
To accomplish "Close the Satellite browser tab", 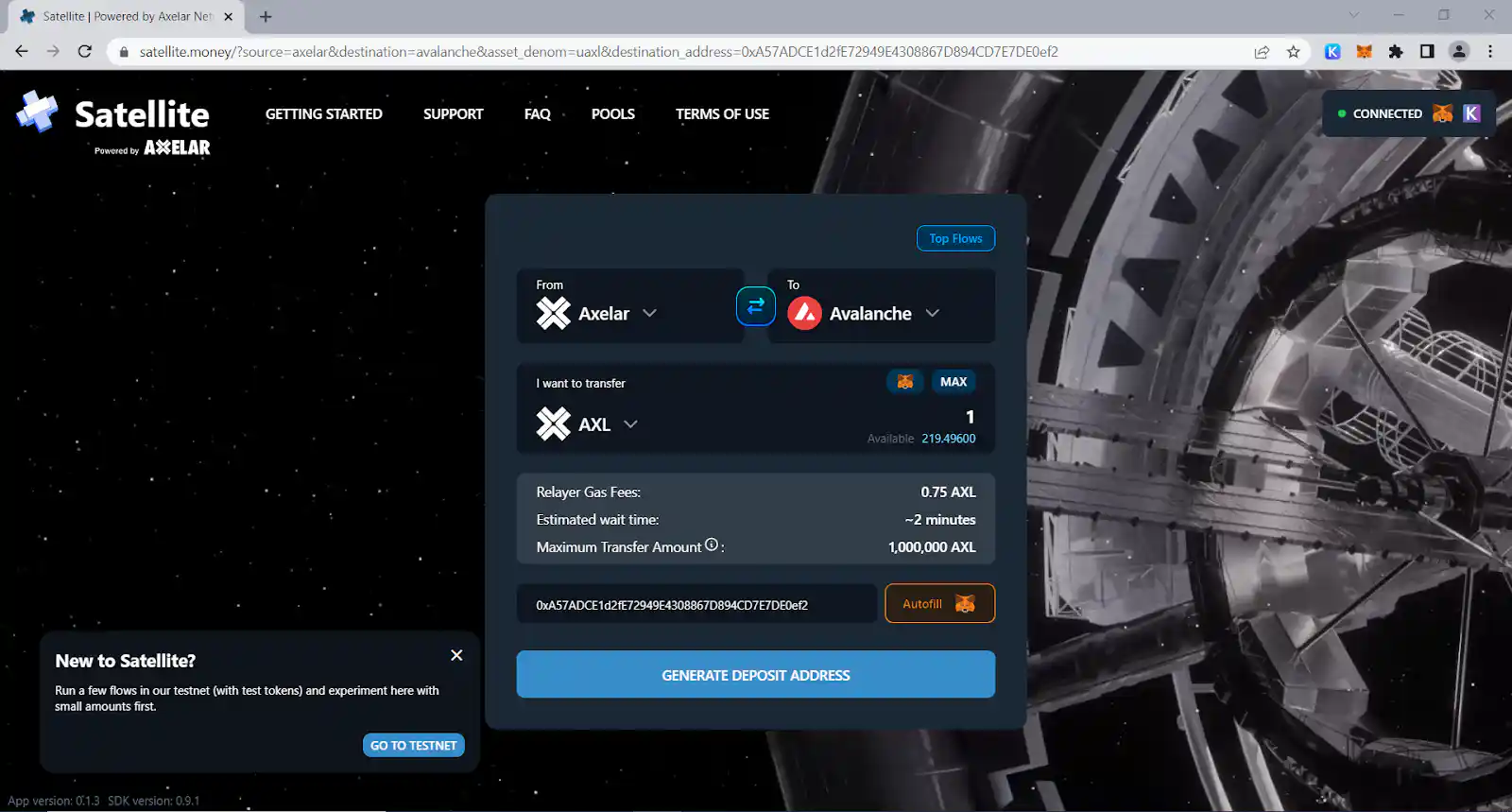I will pyautogui.click(x=229, y=16).
